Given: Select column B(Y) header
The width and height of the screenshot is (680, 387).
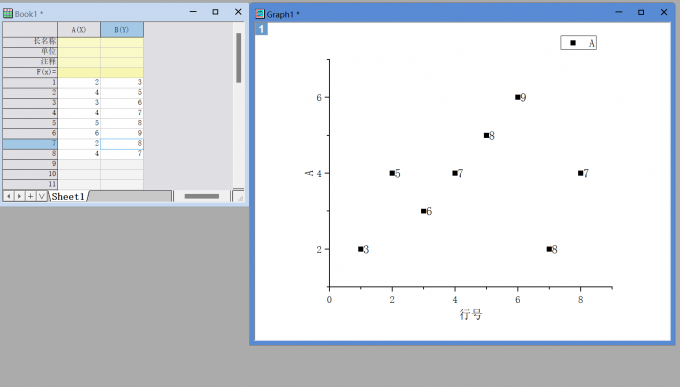Looking at the screenshot, I should click(x=122, y=30).
